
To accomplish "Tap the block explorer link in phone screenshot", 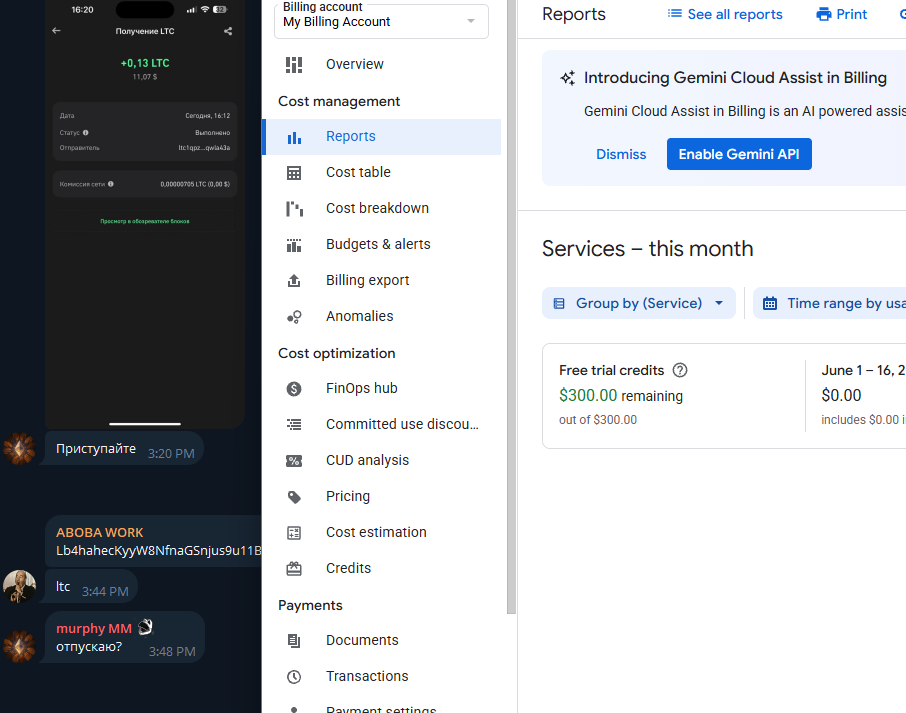I will tap(144, 221).
